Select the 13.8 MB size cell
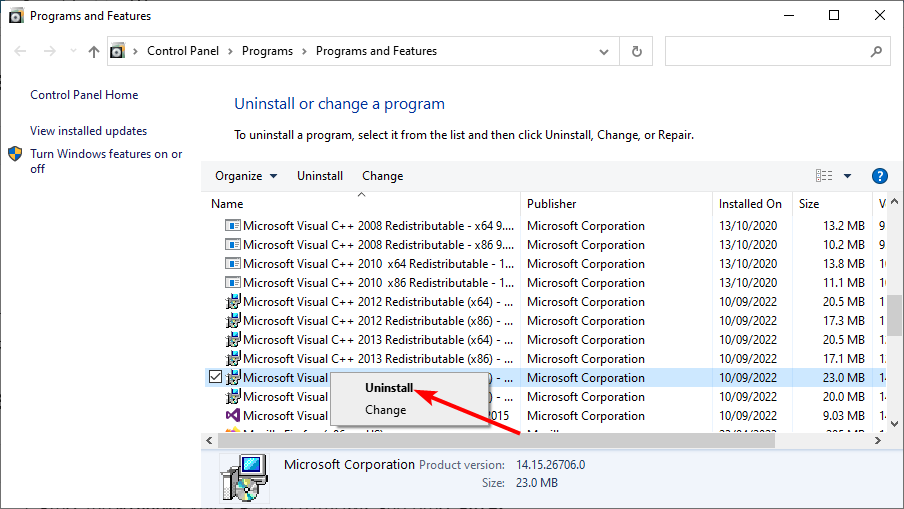The image size is (904, 509). tap(843, 263)
